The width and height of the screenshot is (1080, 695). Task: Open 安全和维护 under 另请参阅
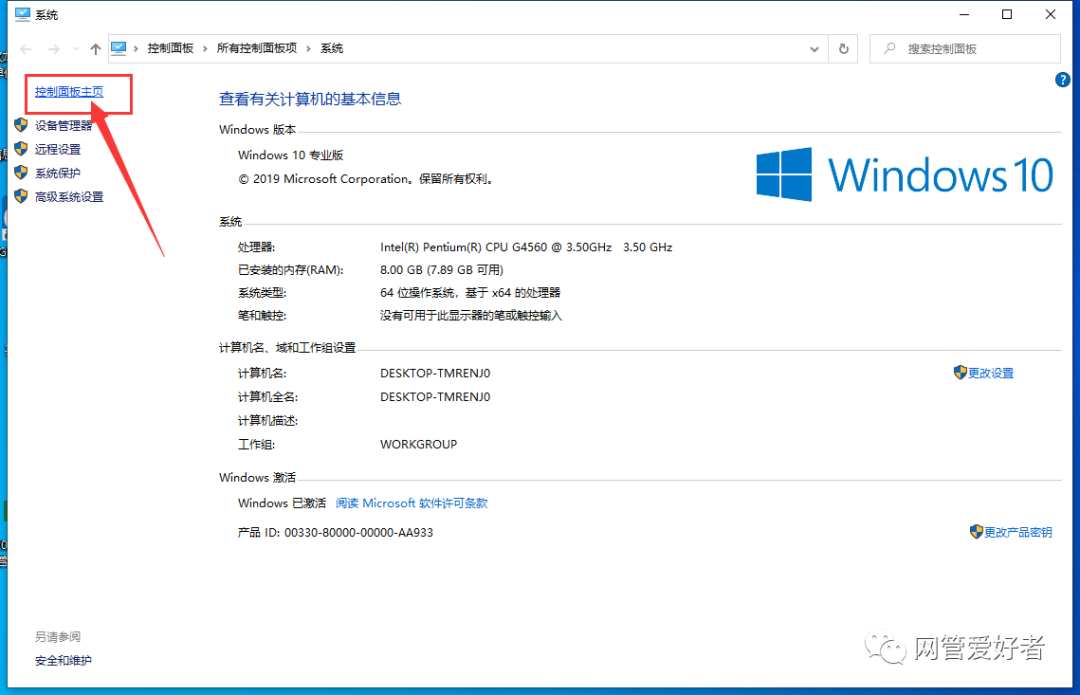click(x=63, y=661)
